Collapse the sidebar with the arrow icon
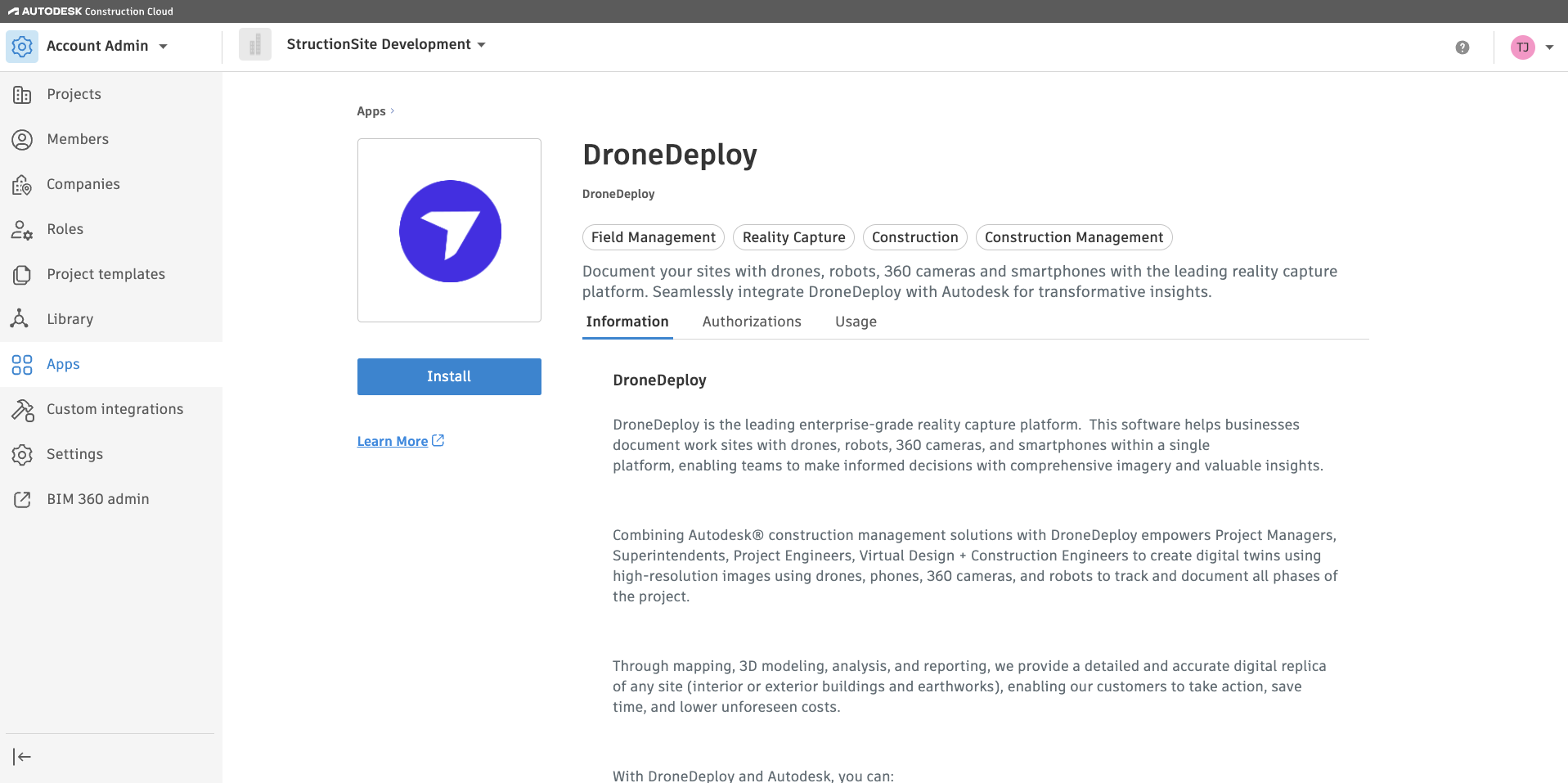The width and height of the screenshot is (1568, 783). click(x=22, y=757)
